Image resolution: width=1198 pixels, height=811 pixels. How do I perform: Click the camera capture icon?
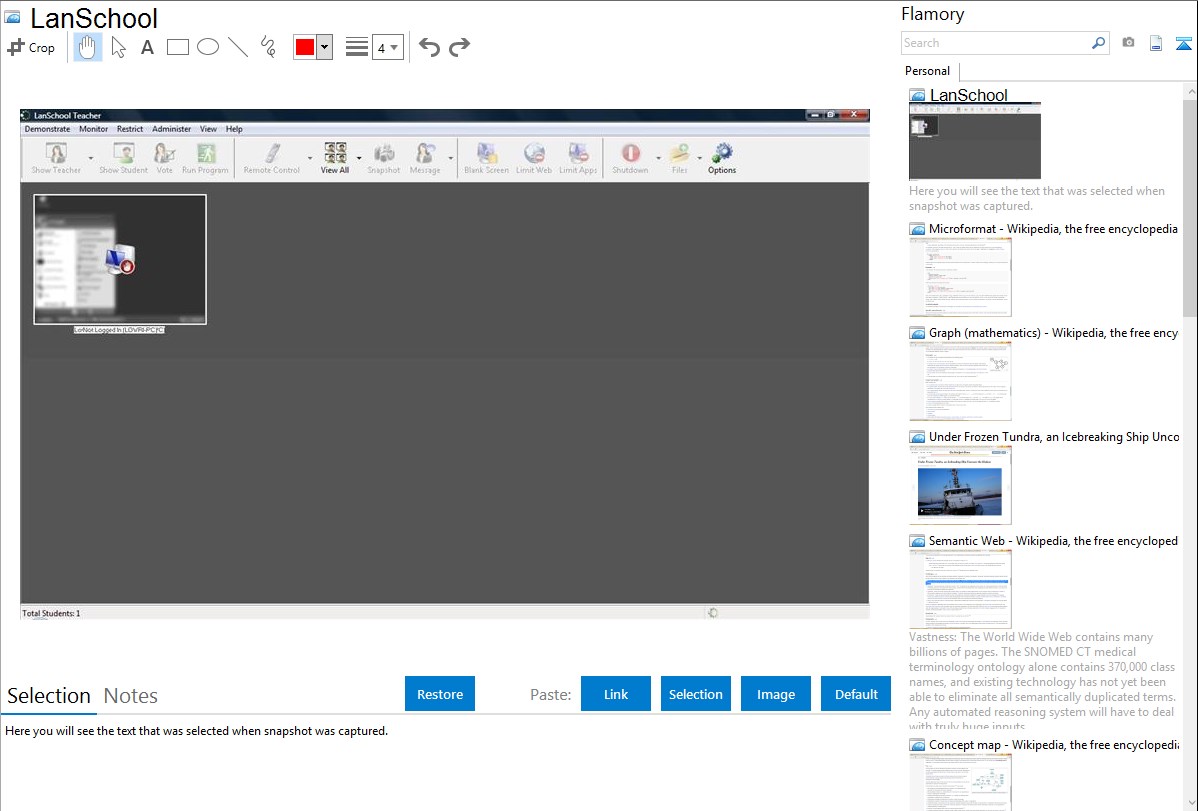[x=1128, y=43]
